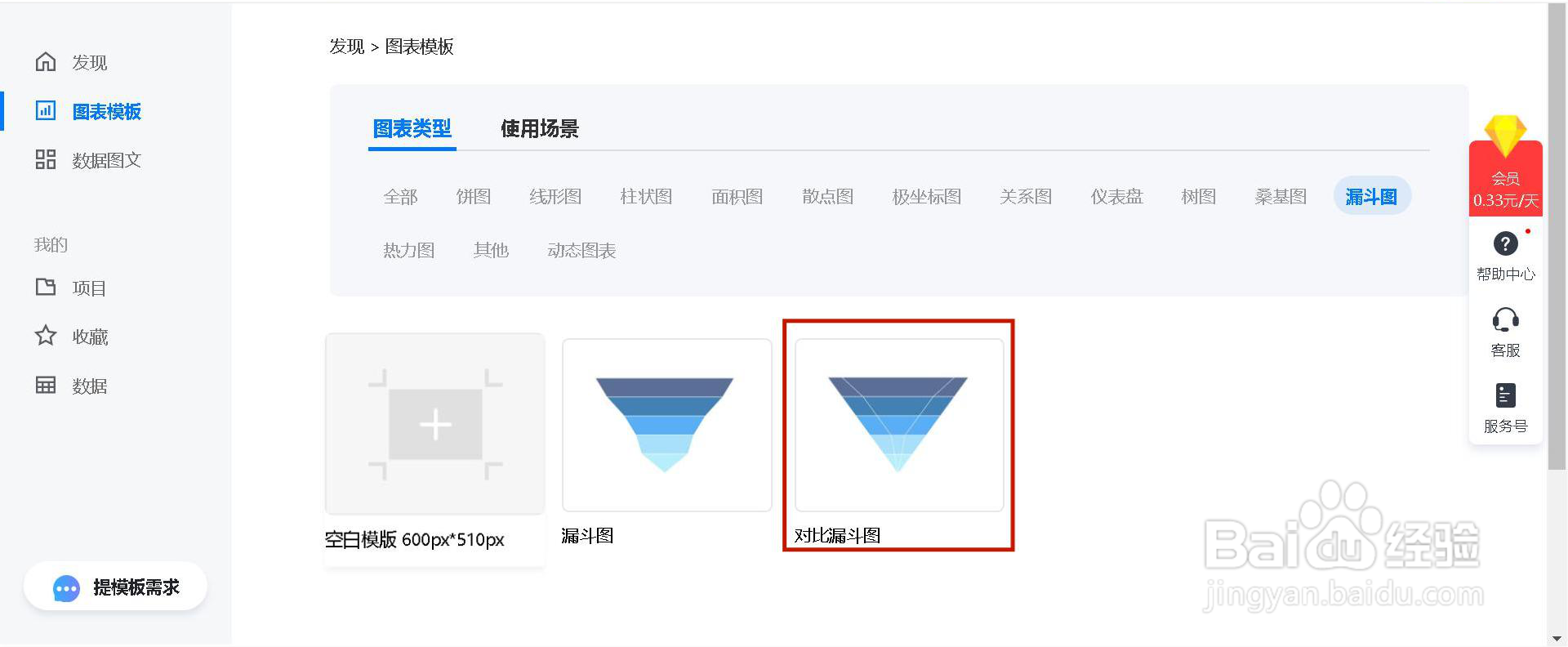The image size is (1568, 647).
Task: Select the 面积图 chart filter
Action: tap(737, 197)
